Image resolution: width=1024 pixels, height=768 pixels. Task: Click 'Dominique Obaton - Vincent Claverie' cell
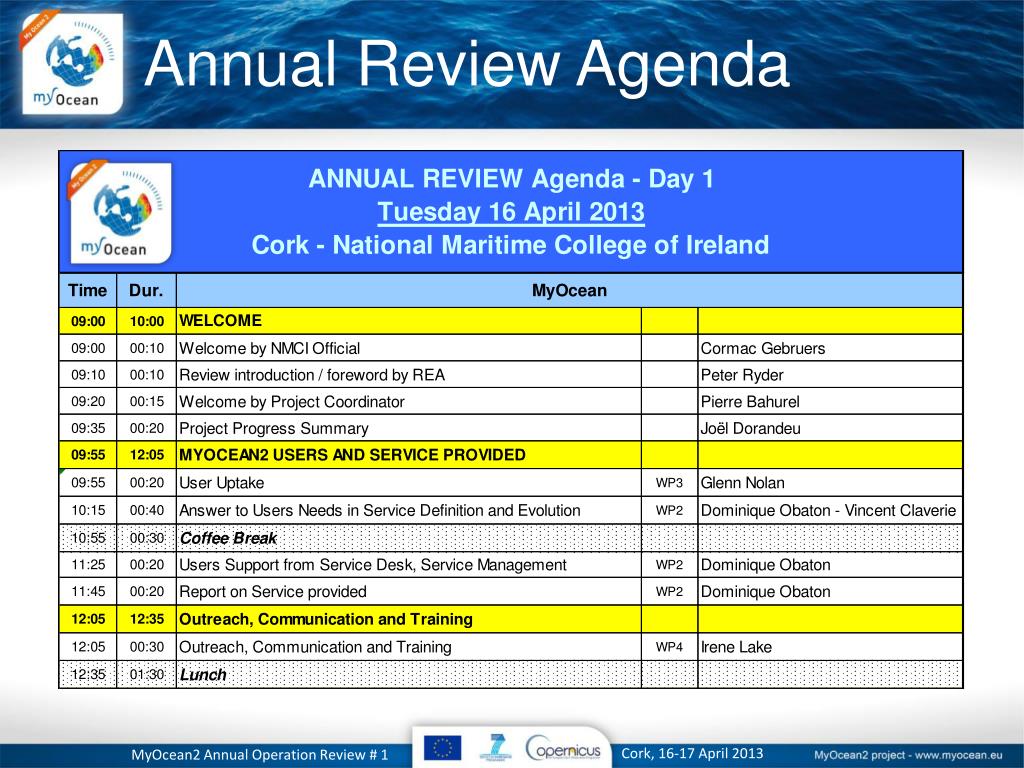(x=828, y=510)
